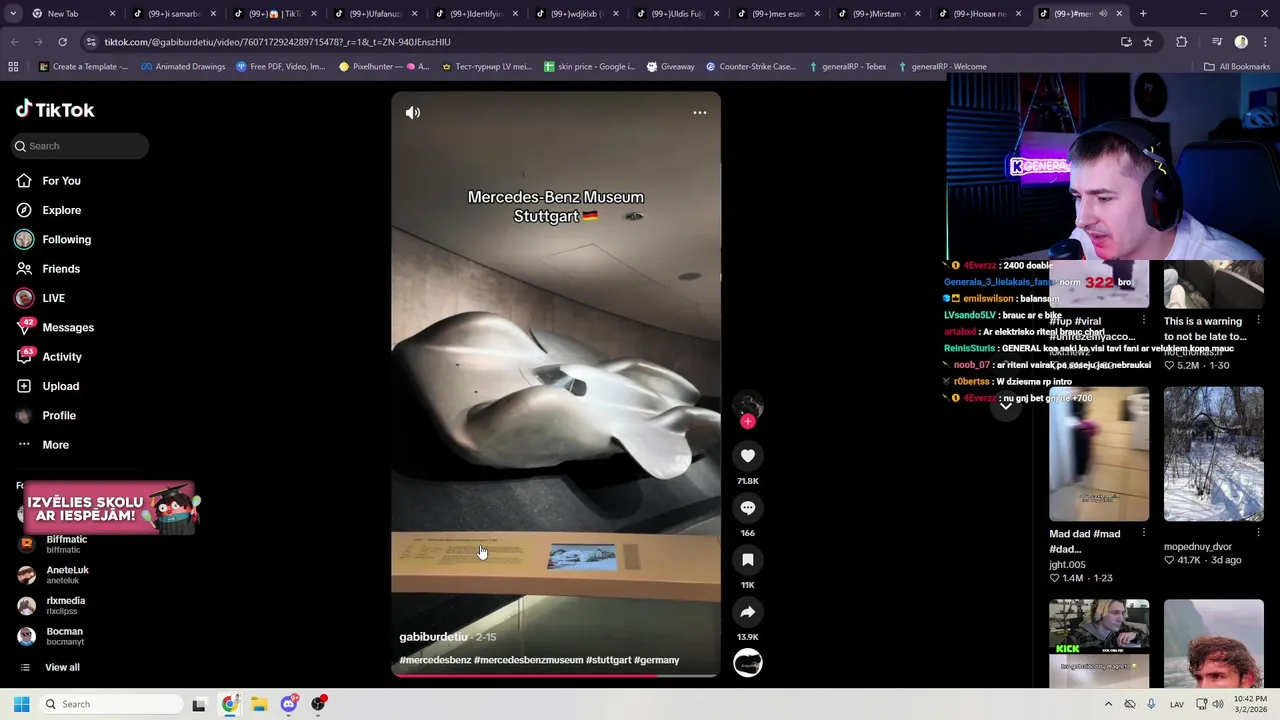Bookmark this page with star icon
This screenshot has width=1280, height=720.
(1148, 42)
